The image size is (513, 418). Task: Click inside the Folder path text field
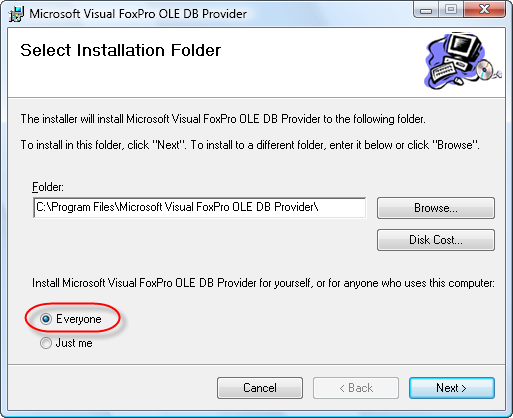tap(200, 208)
